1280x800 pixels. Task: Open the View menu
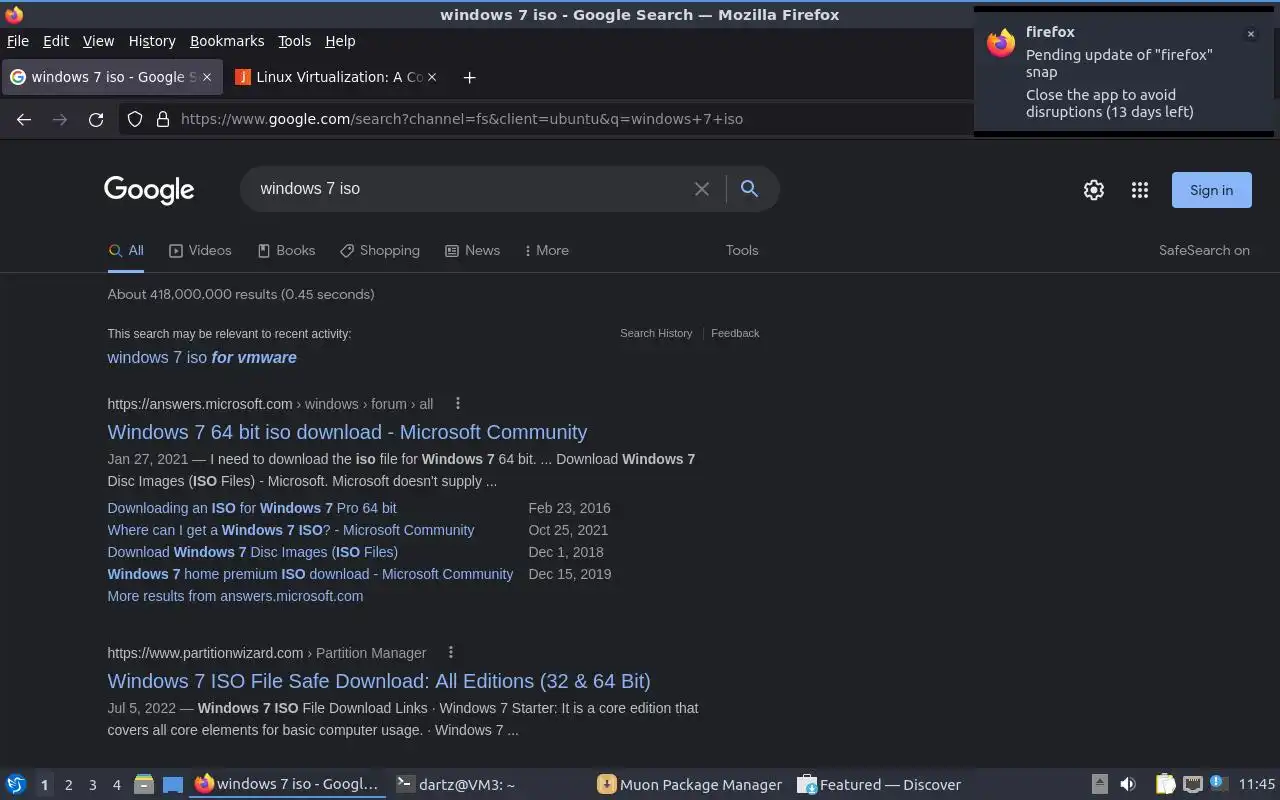coord(98,41)
